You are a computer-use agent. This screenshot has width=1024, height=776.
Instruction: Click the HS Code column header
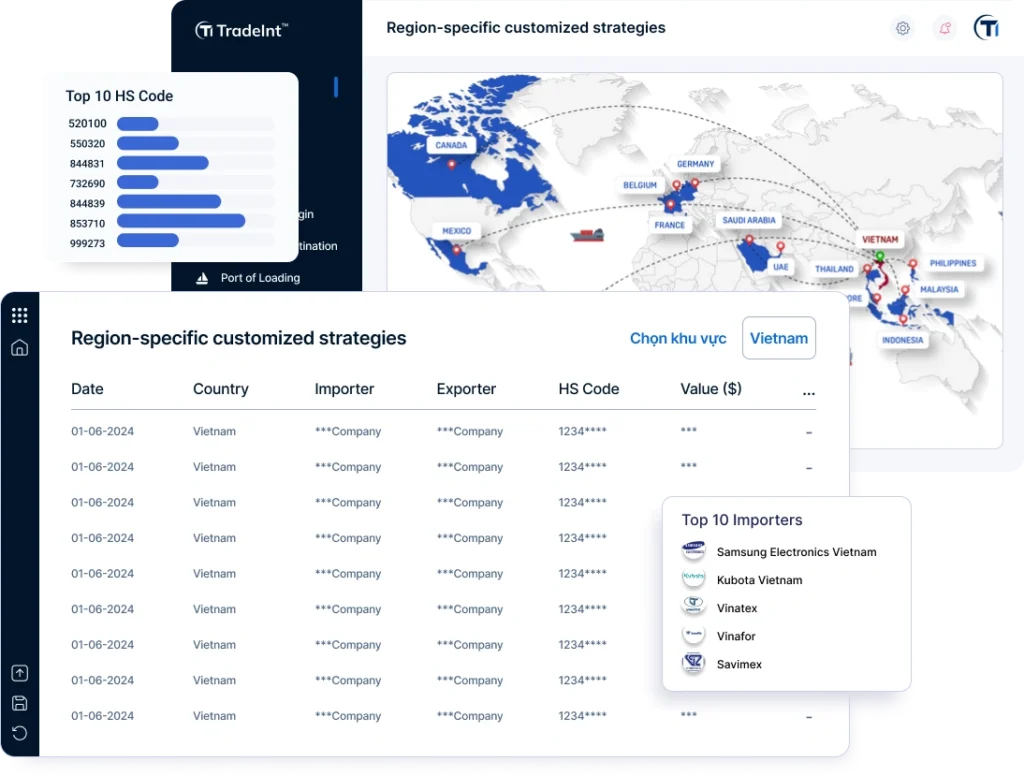[588, 389]
